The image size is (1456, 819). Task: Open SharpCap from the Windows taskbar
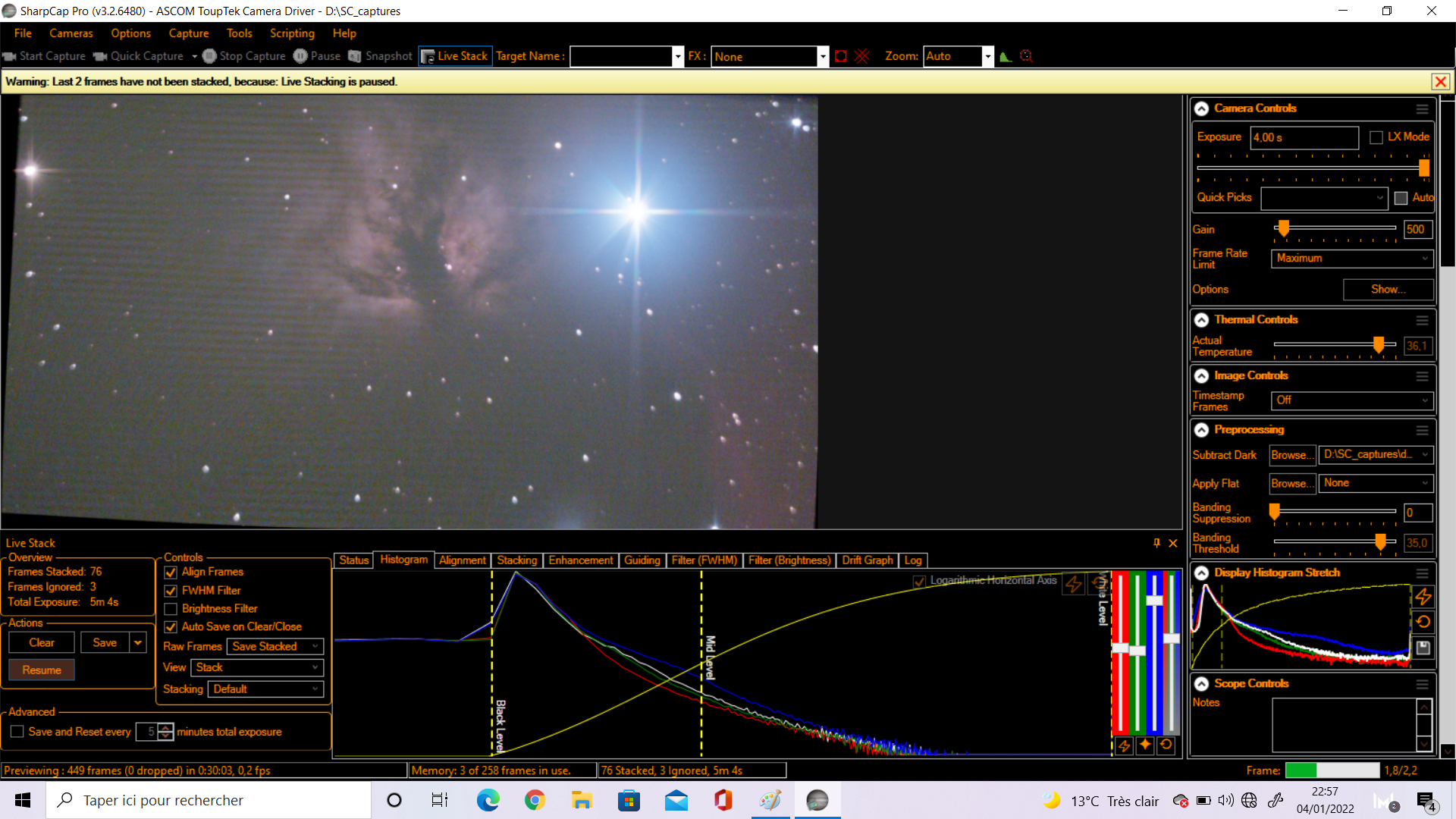[x=817, y=800]
